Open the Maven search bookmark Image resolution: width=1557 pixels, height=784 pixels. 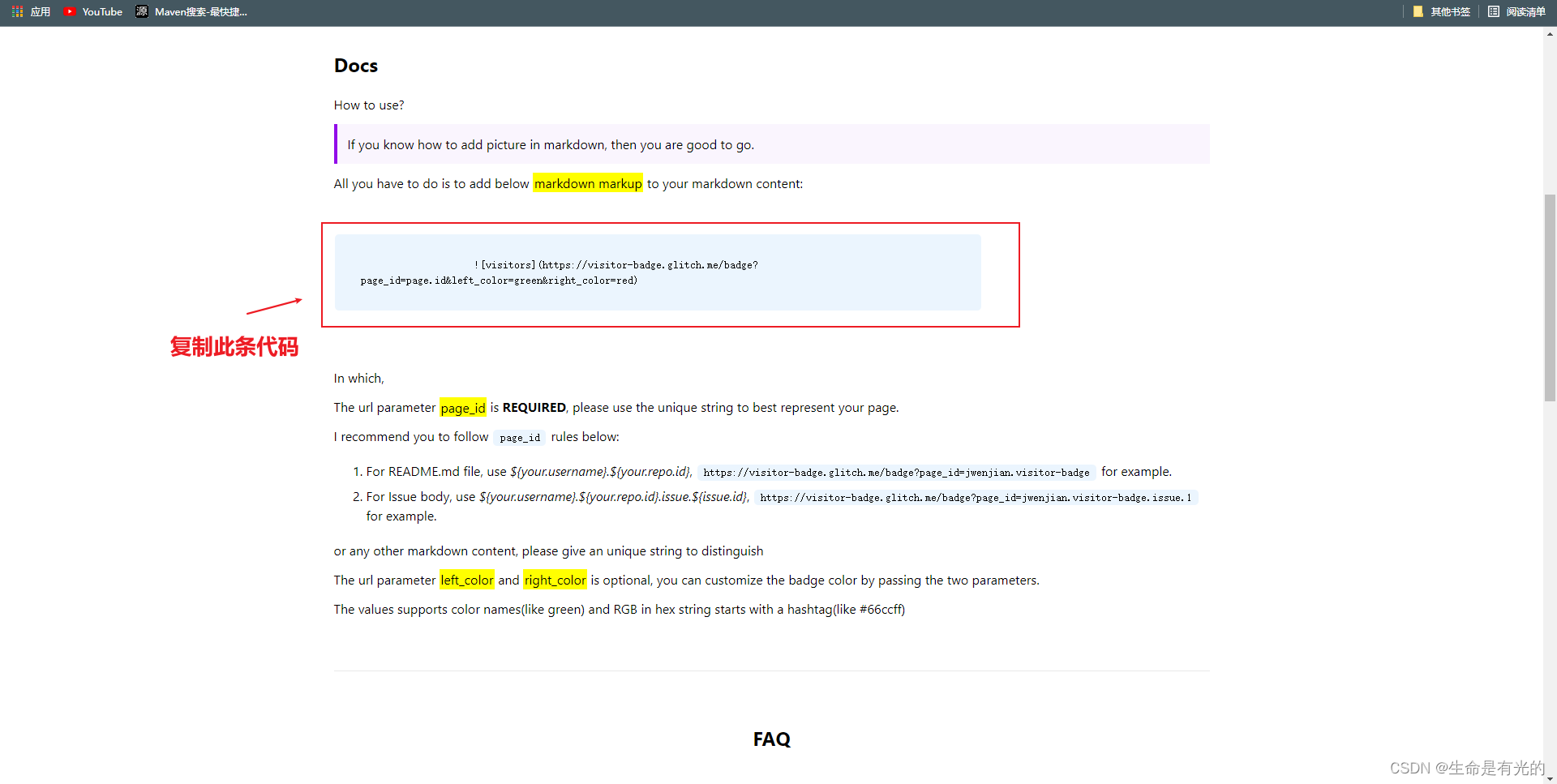[191, 11]
